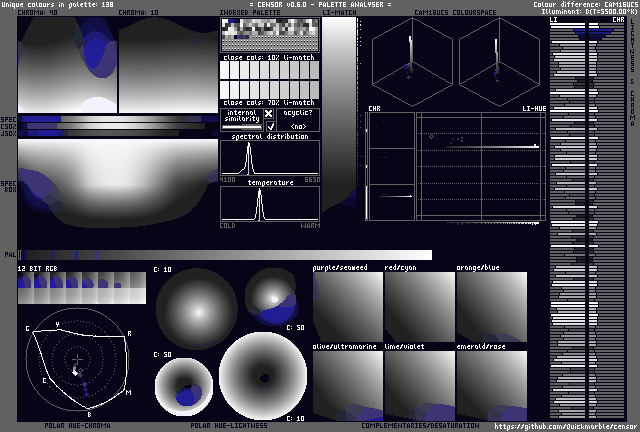This screenshot has width=640, height=432.
Task: Click the polar hue-chroma diagram center
Action: [77, 361]
